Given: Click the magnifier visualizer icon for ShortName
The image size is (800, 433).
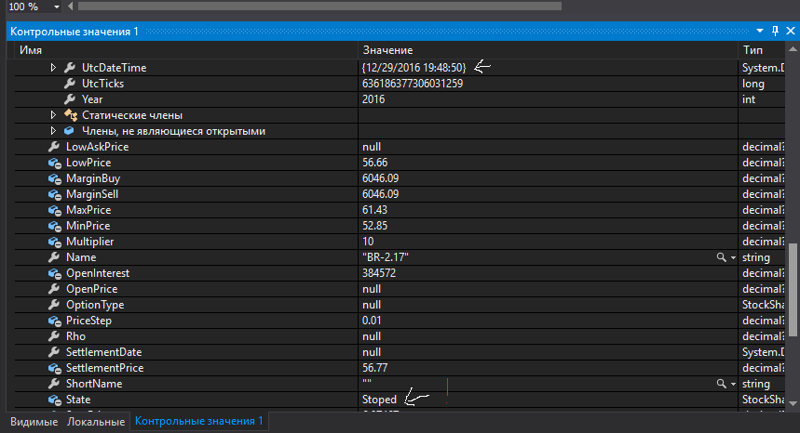Looking at the screenshot, I should [720, 383].
